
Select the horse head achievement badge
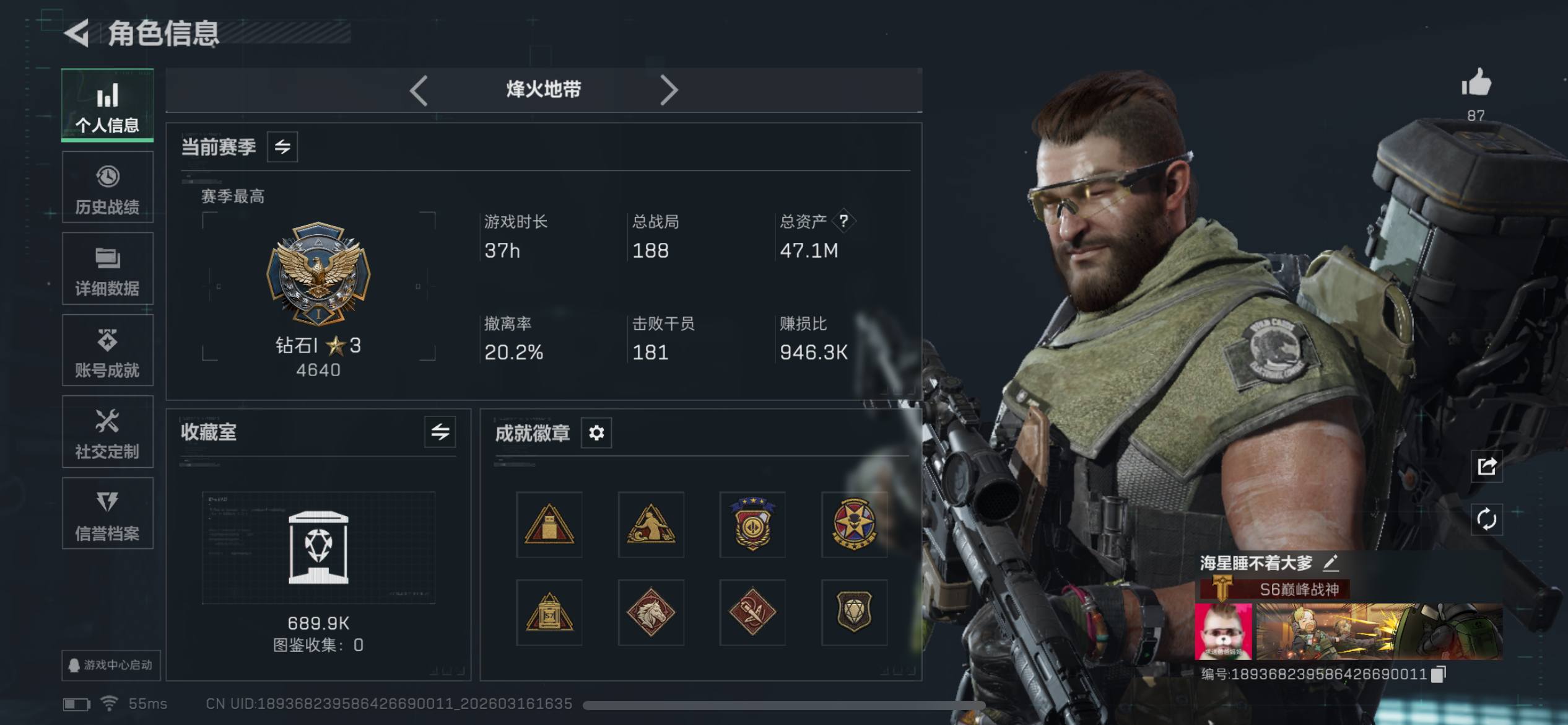point(651,612)
